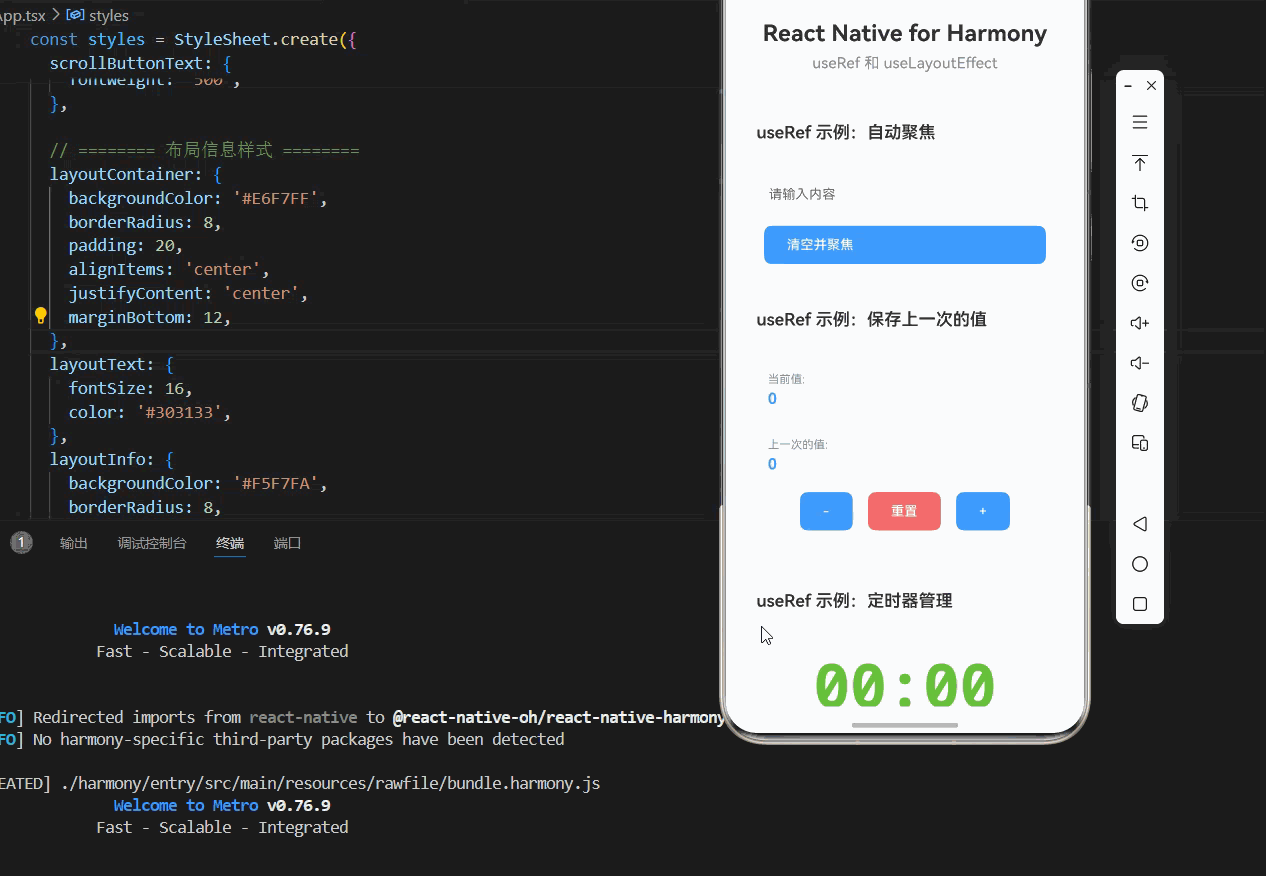The height and width of the screenshot is (876, 1266).
Task: Click the 布局信息样式 comment line
Action: click(205, 150)
